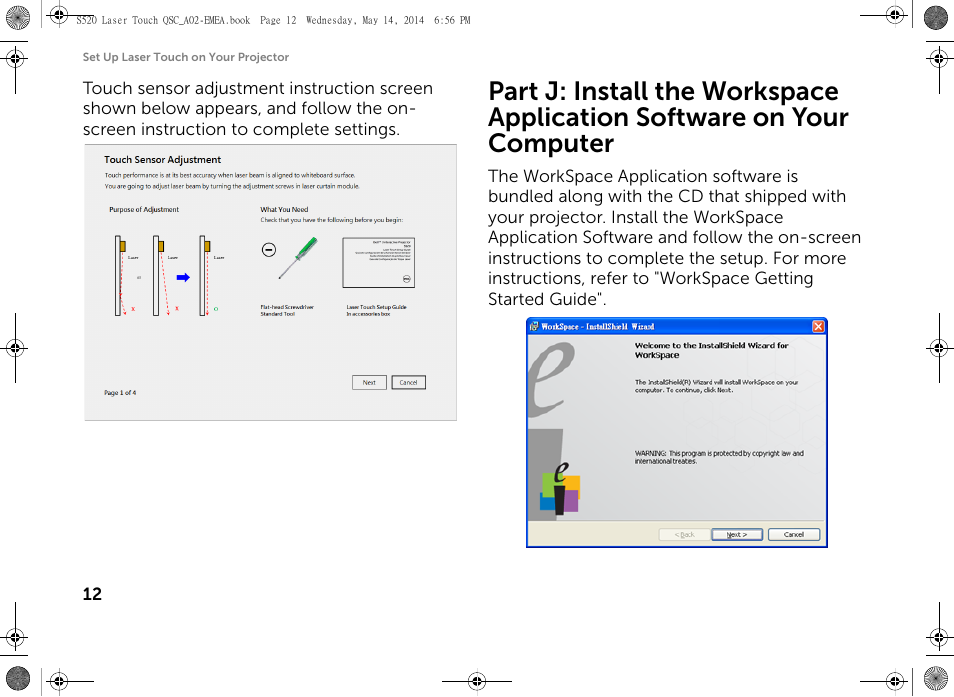Click the 'Page 1 of 4' text

point(120,393)
